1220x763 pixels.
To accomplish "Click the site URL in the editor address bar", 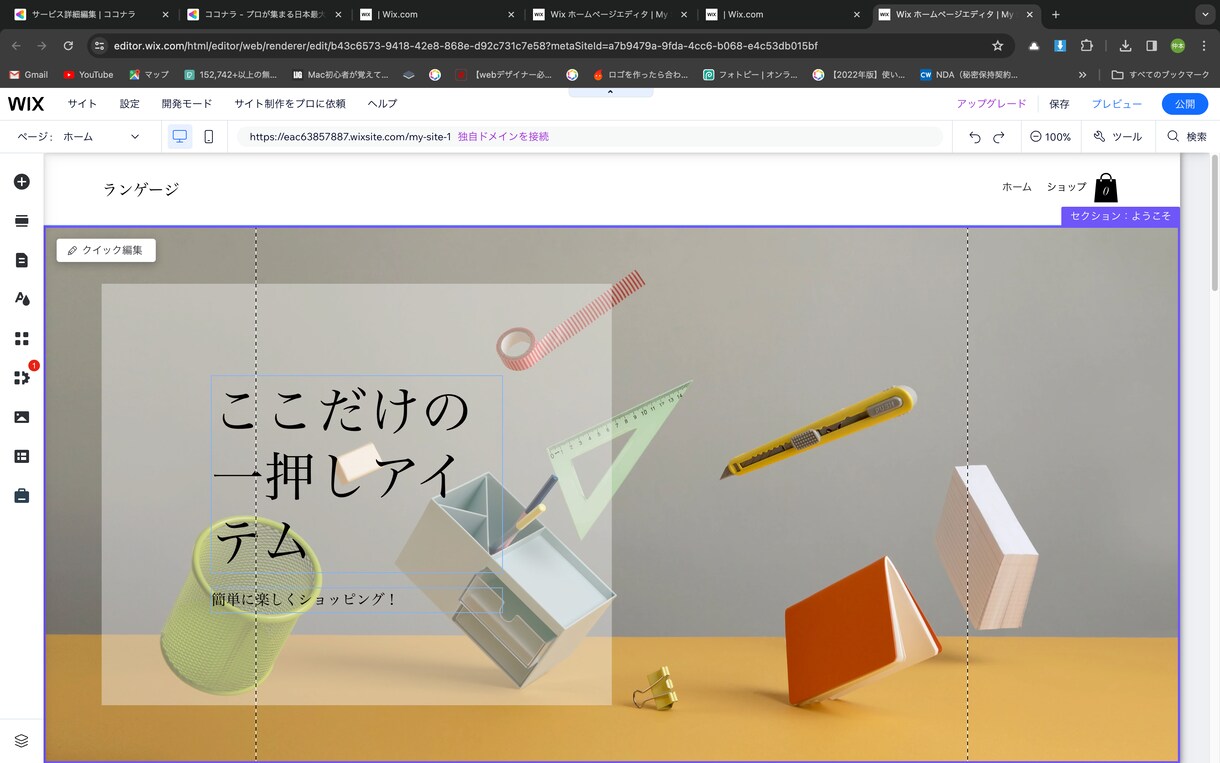I will point(350,137).
